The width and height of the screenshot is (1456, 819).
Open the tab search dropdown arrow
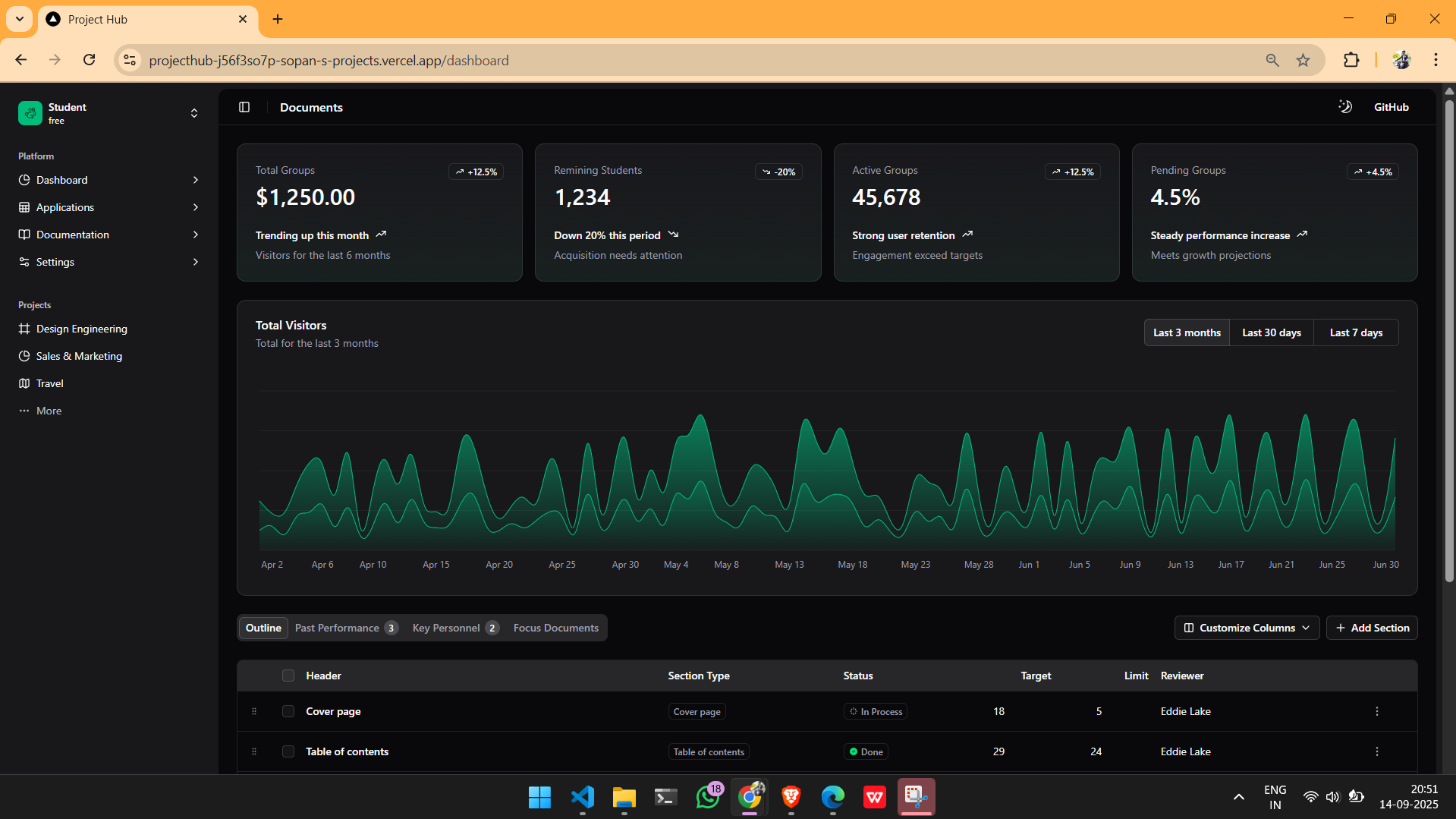point(20,19)
